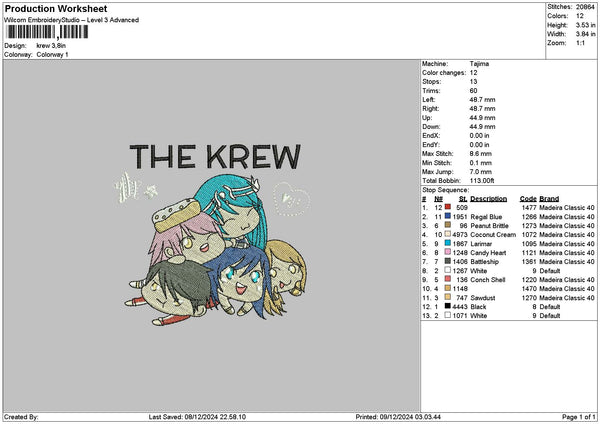Click the thread code 1220
This screenshot has height=424, width=600.
tap(529, 280)
